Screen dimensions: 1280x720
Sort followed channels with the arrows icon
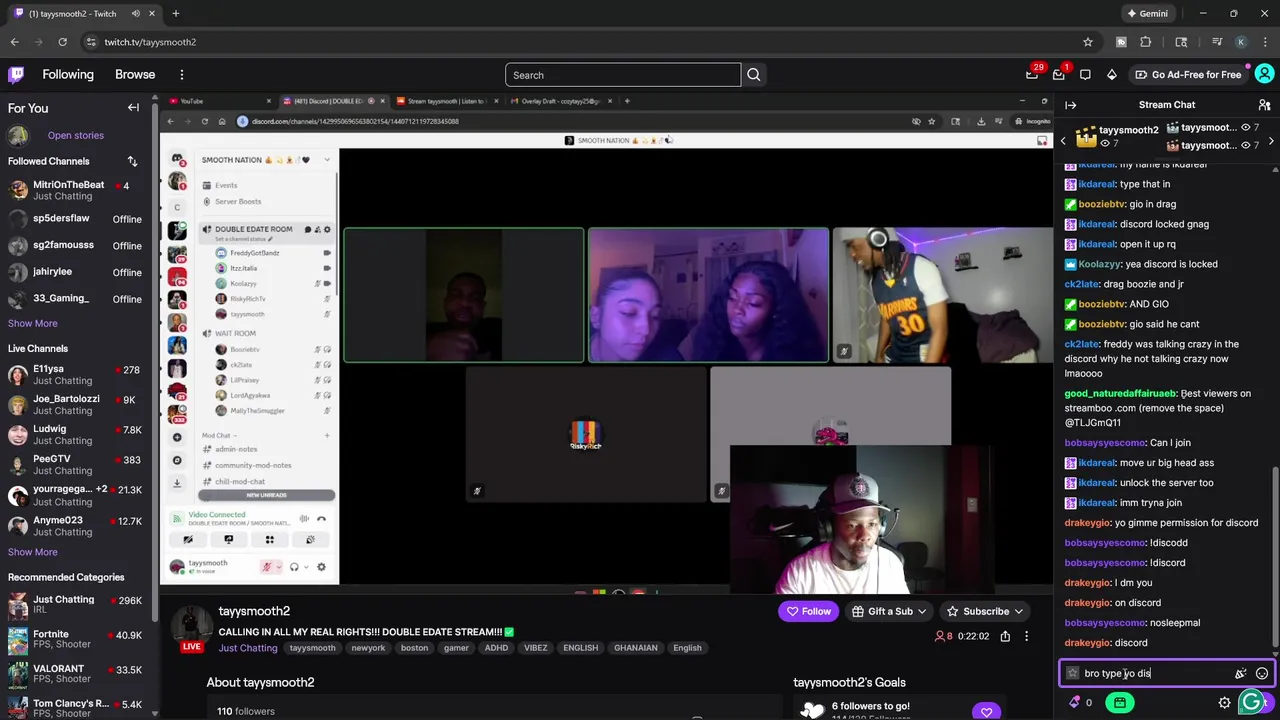coord(132,161)
